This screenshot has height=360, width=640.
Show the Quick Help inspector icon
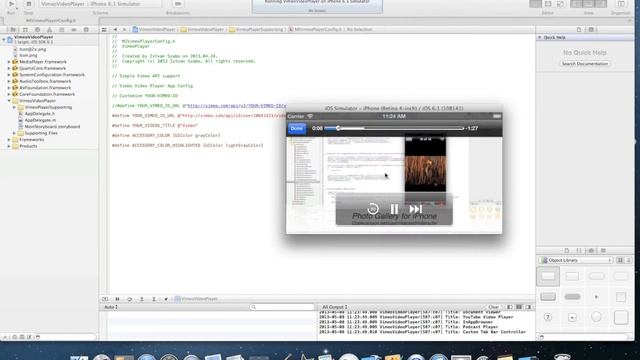tap(591, 30)
